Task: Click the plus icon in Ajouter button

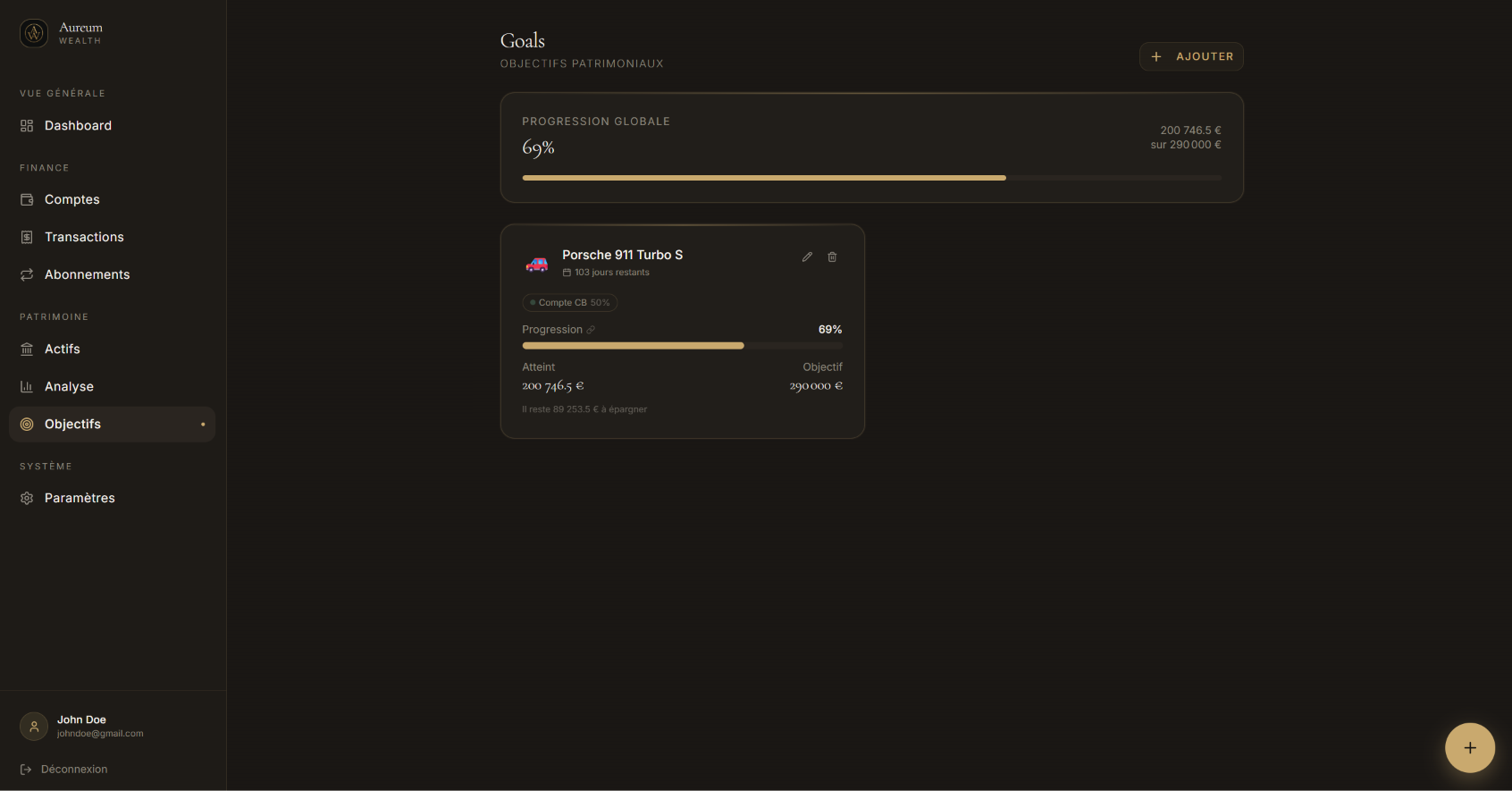Action: [x=1156, y=56]
